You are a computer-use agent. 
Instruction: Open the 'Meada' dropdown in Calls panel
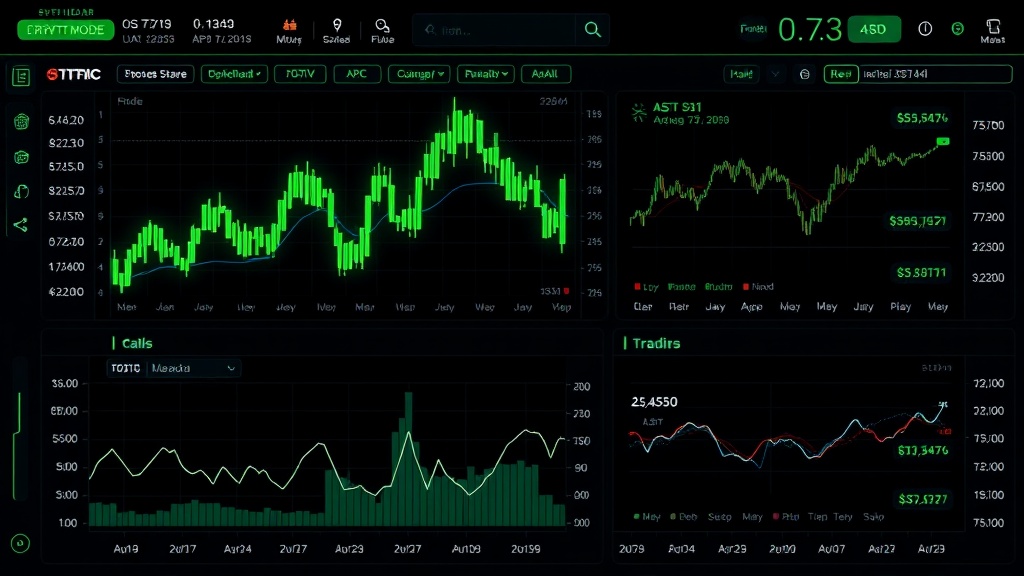(193, 368)
